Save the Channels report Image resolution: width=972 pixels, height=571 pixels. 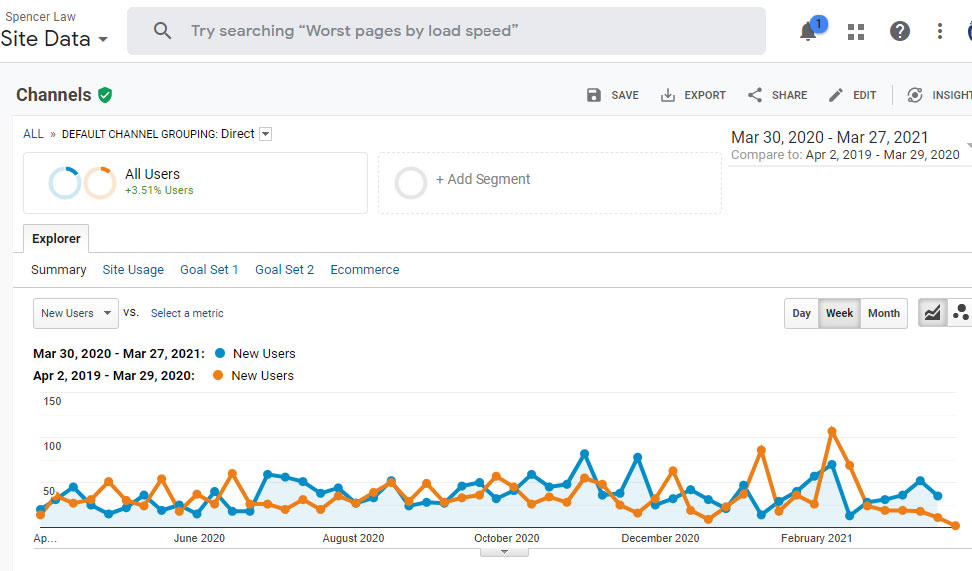point(612,95)
